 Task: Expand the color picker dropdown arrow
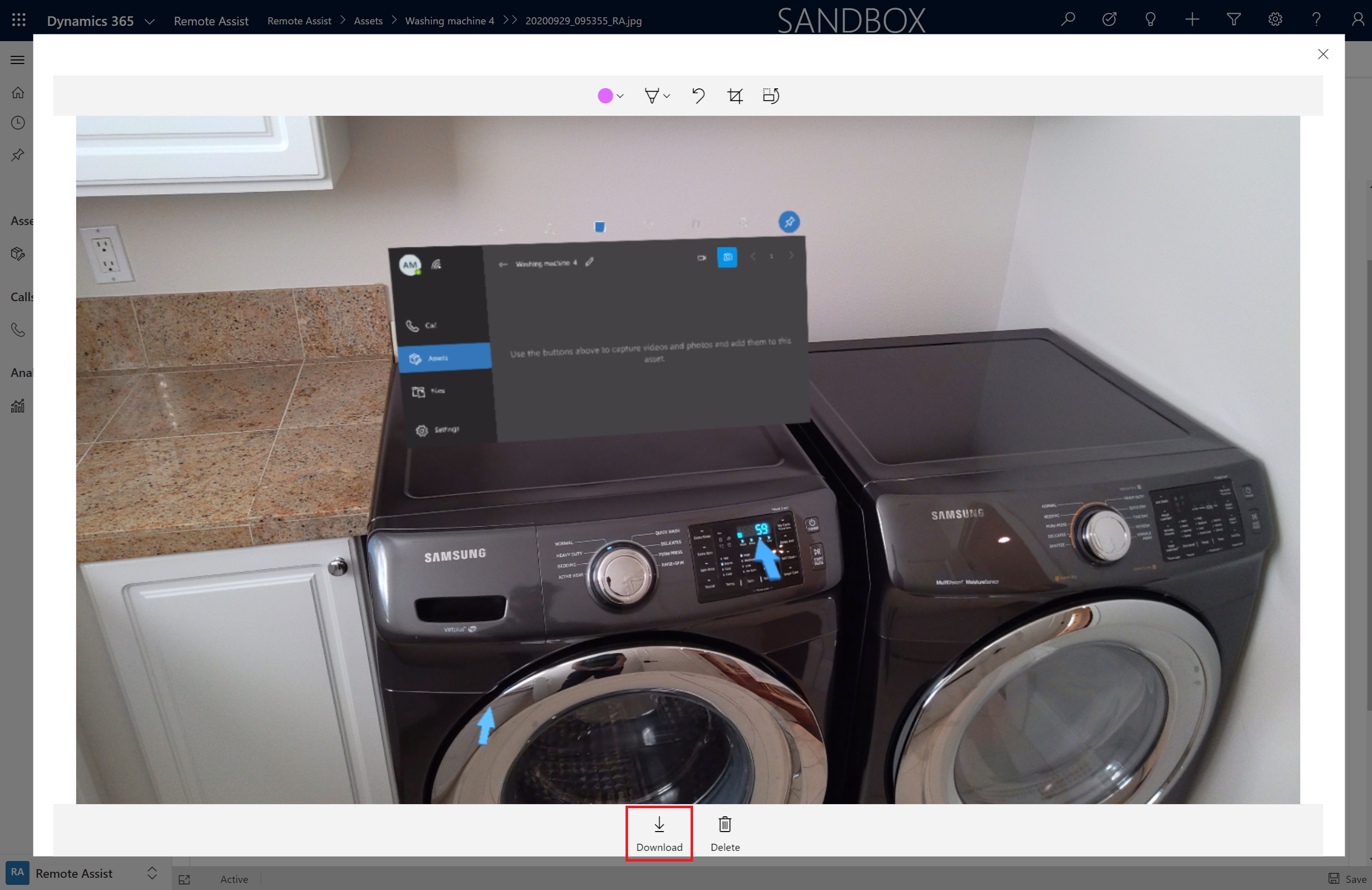coord(619,96)
